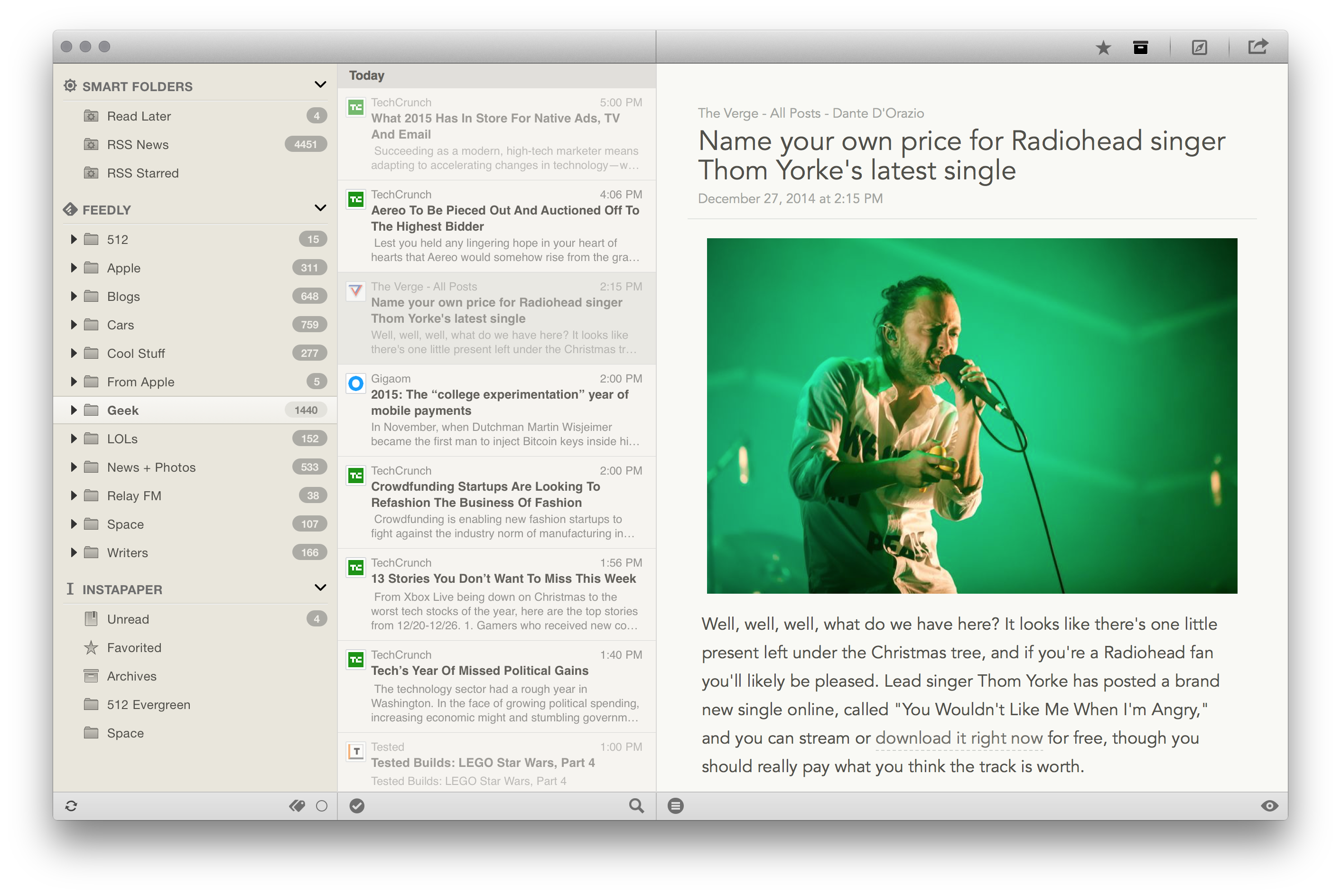Click the Feedly logo icon in sidebar
The width and height of the screenshot is (1341, 896).
(x=70, y=209)
